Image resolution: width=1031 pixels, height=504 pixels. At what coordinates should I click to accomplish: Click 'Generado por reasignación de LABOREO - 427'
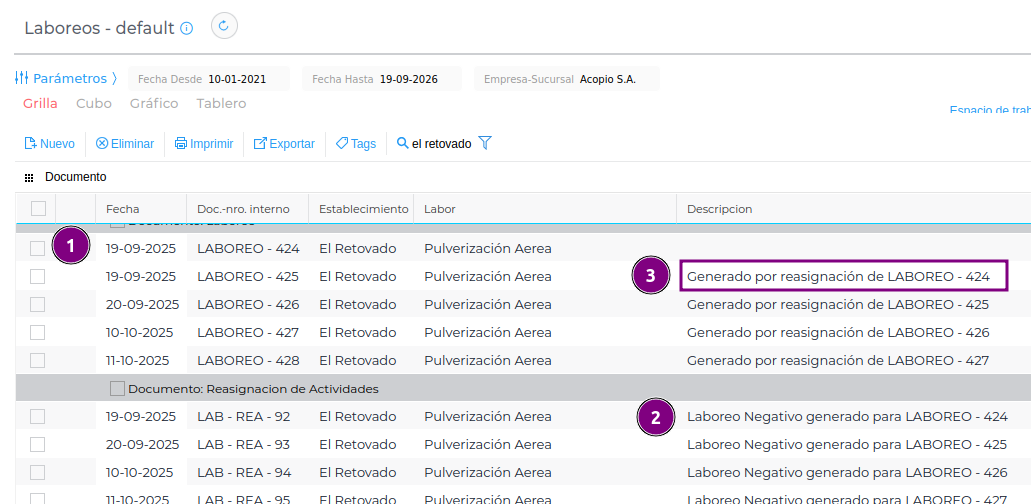tap(838, 361)
